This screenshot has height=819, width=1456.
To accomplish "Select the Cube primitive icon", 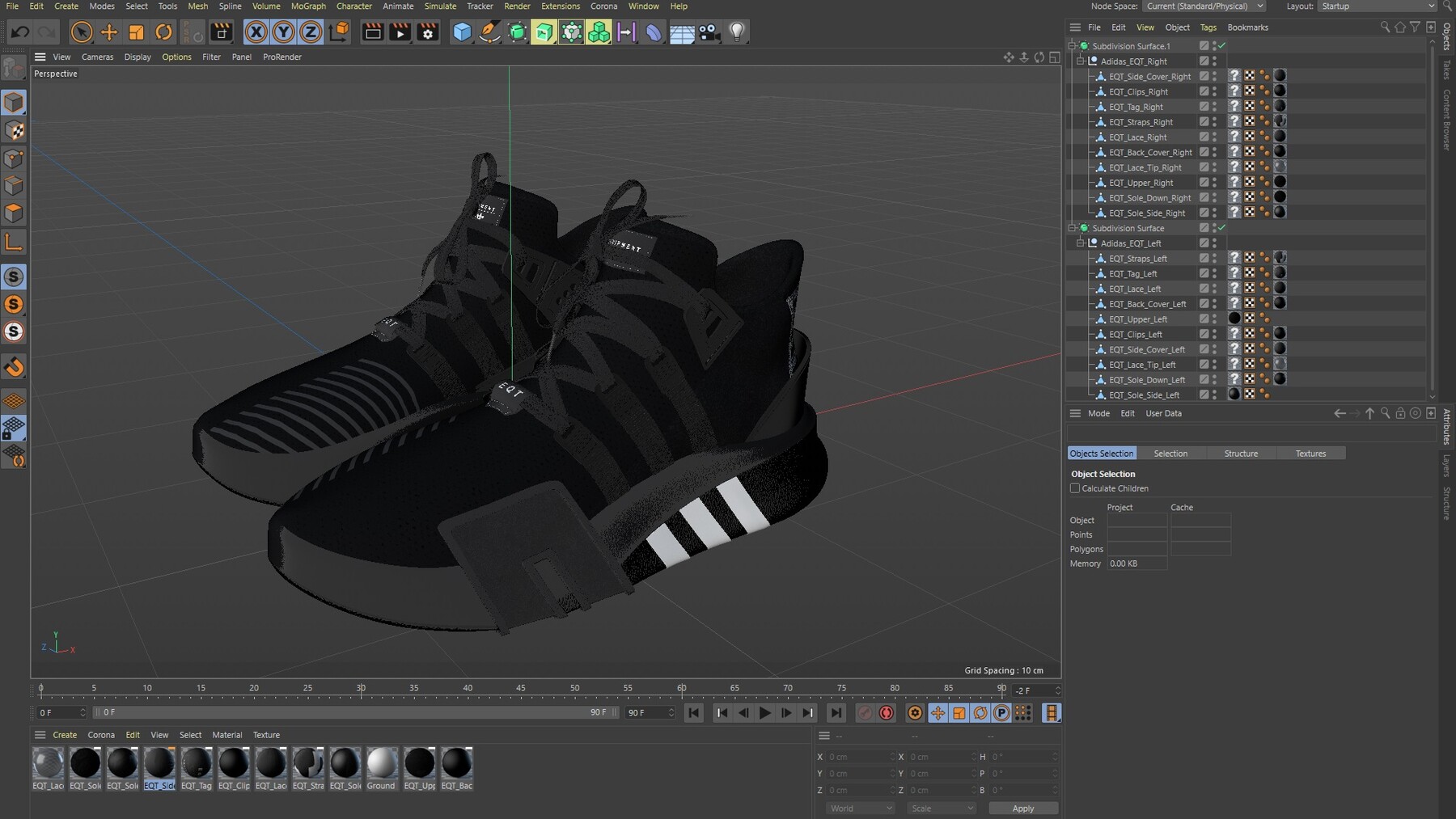I will point(463,32).
